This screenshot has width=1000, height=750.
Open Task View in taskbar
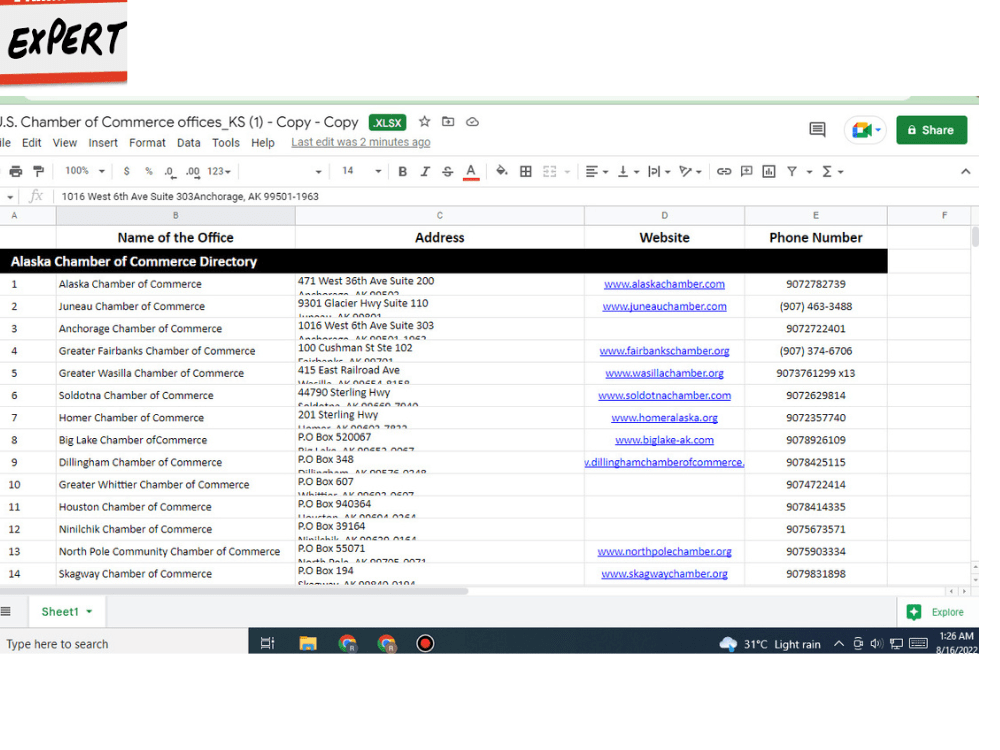tap(267, 643)
